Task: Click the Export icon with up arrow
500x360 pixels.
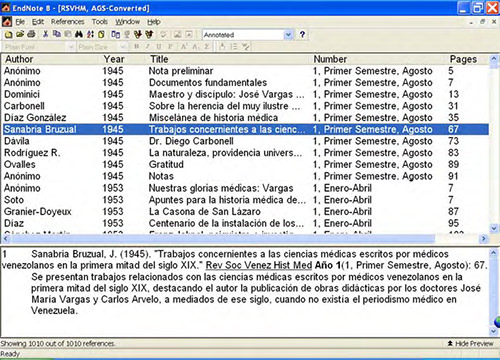Action: 149,34
